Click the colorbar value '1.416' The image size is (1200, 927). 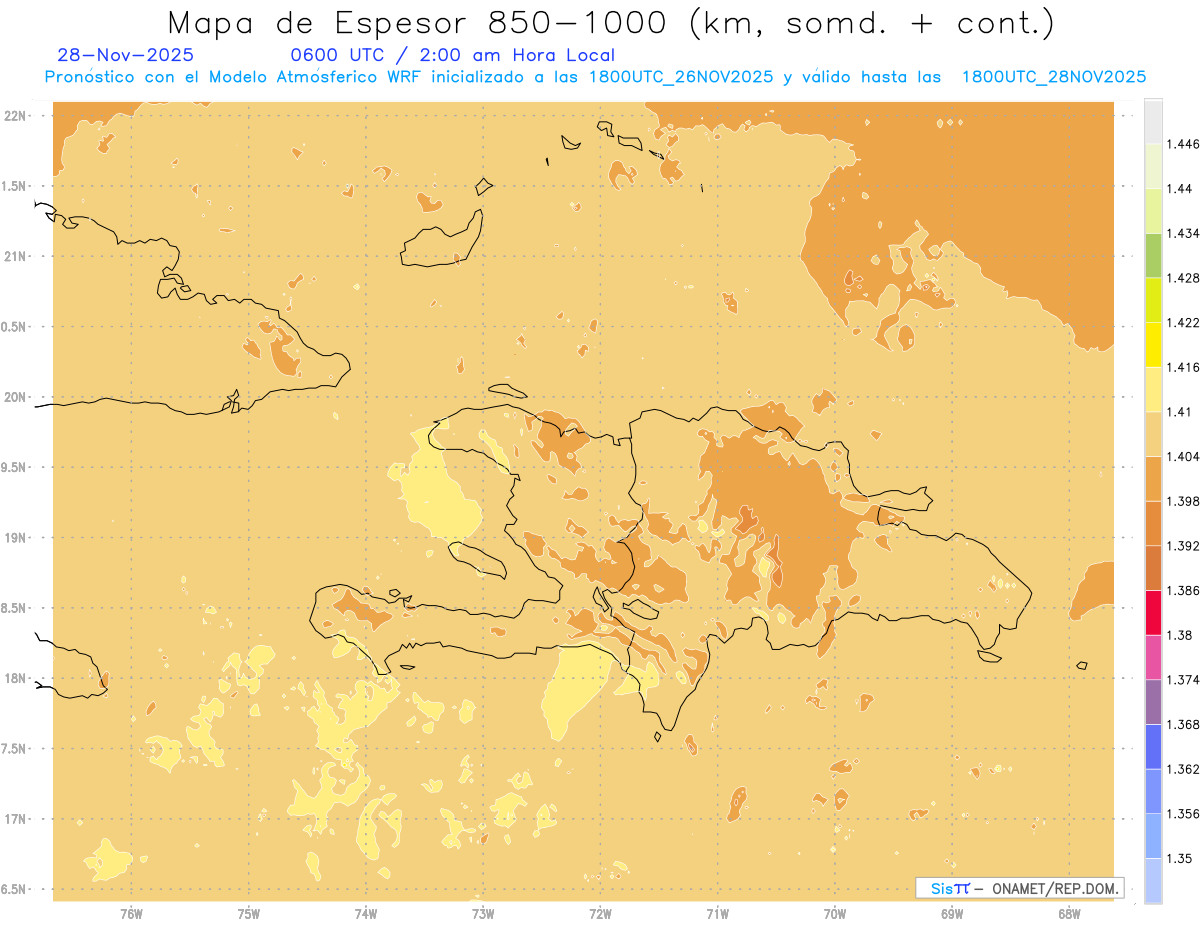[x=1182, y=367]
